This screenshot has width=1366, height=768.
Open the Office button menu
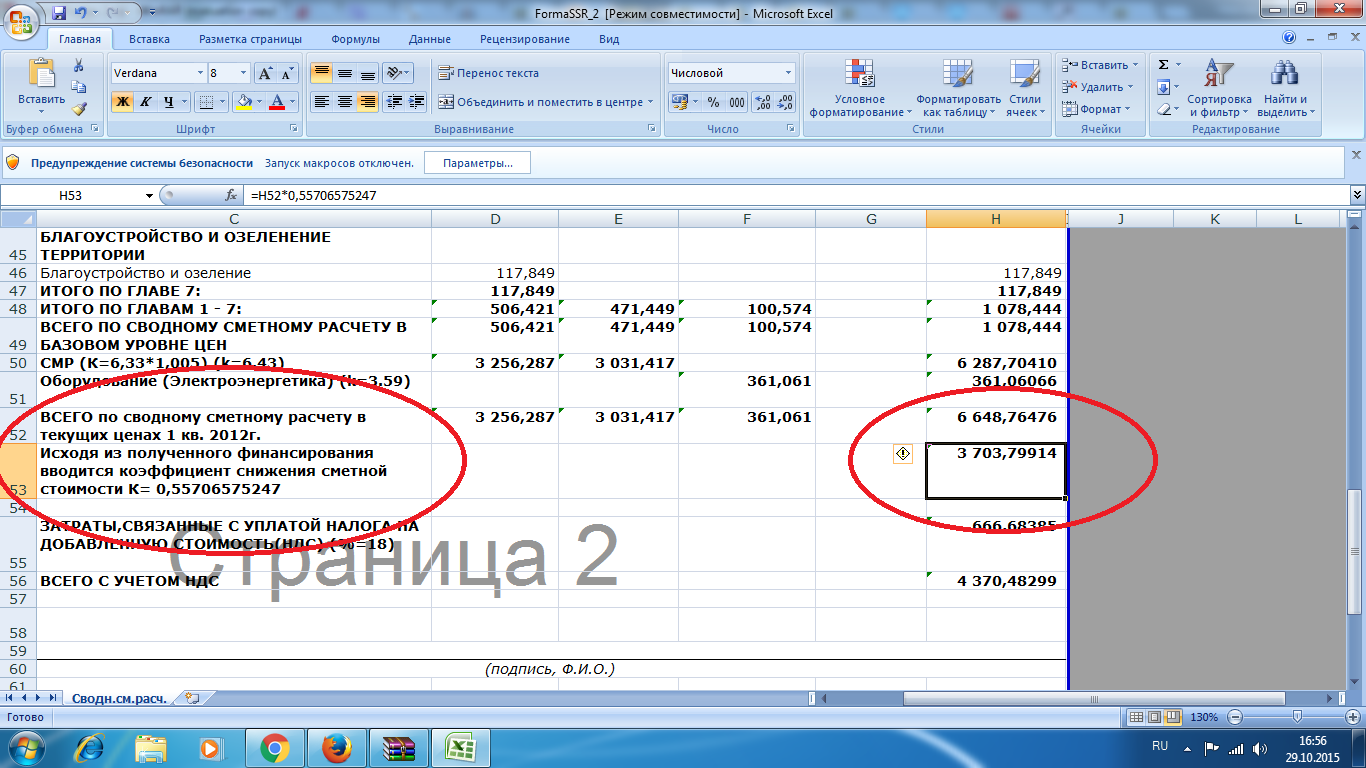pos(21,23)
